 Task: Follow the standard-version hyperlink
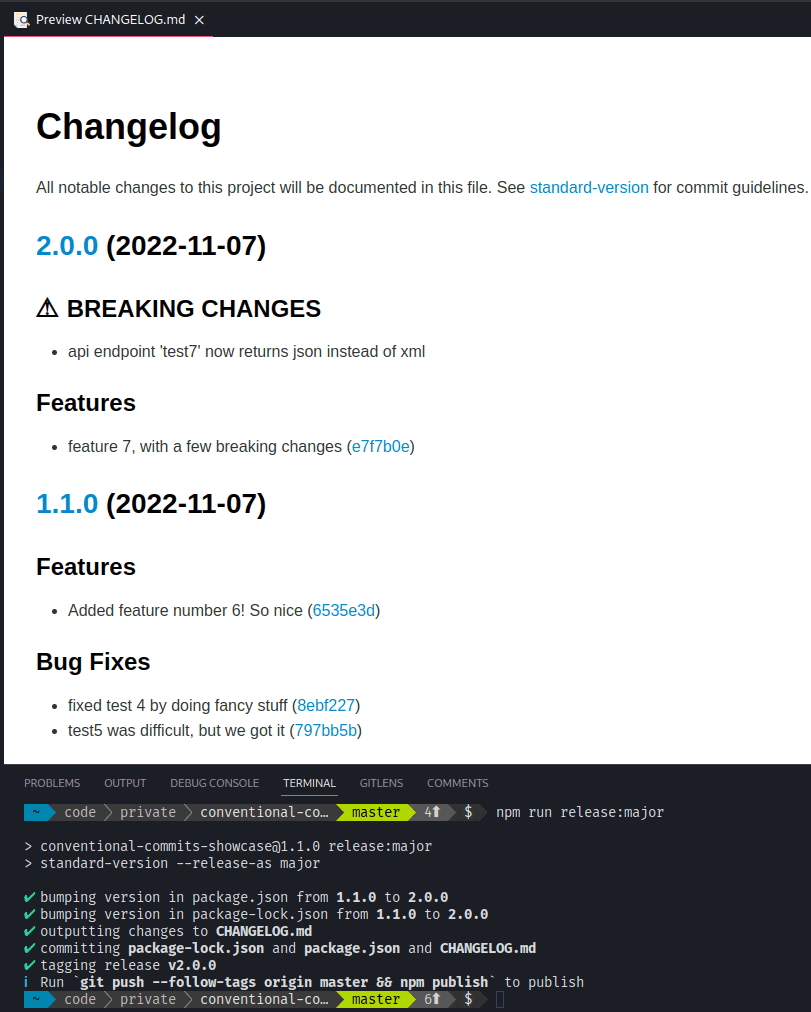pyautogui.click(x=589, y=187)
